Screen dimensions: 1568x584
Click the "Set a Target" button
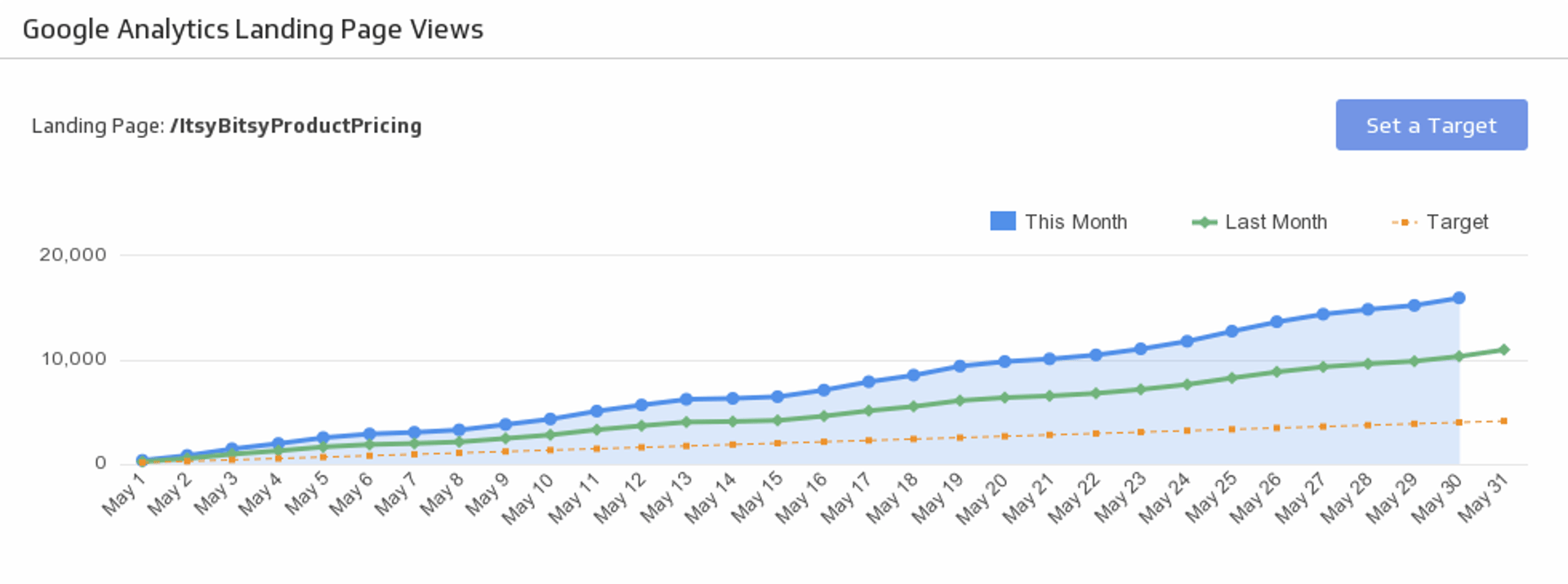tap(1431, 124)
